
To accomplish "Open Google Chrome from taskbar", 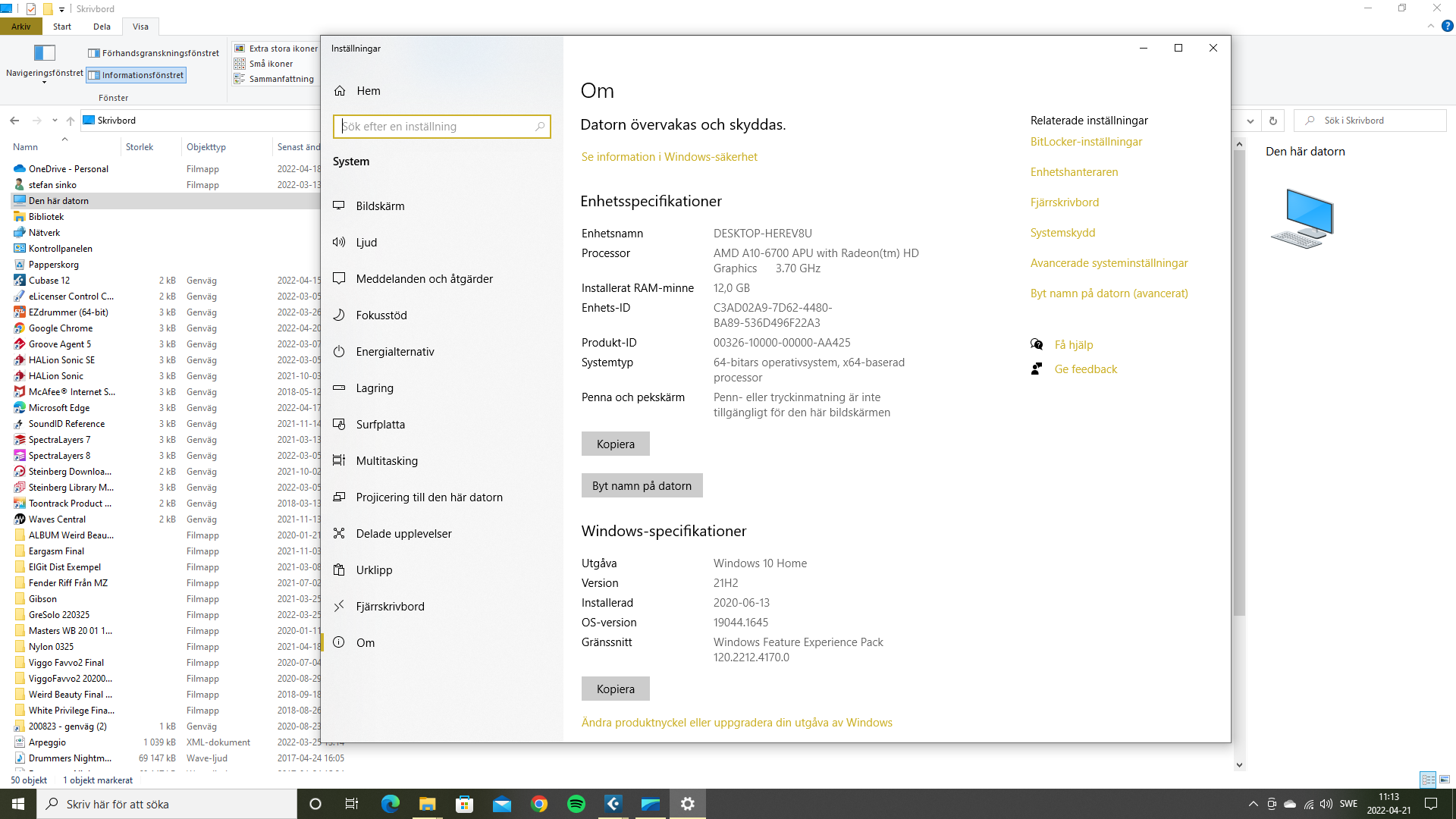I will pyautogui.click(x=539, y=804).
